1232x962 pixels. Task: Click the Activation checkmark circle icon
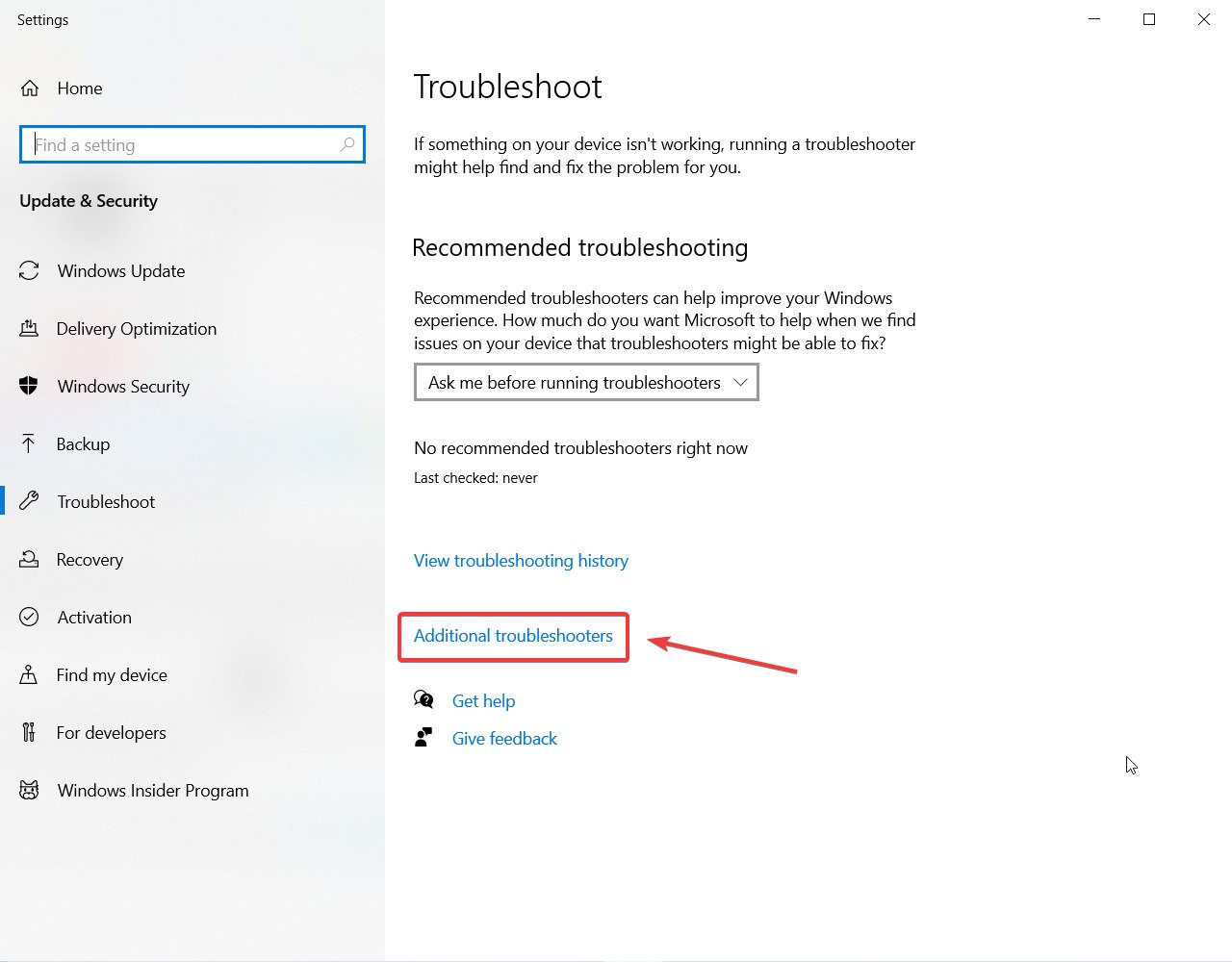pos(29,617)
